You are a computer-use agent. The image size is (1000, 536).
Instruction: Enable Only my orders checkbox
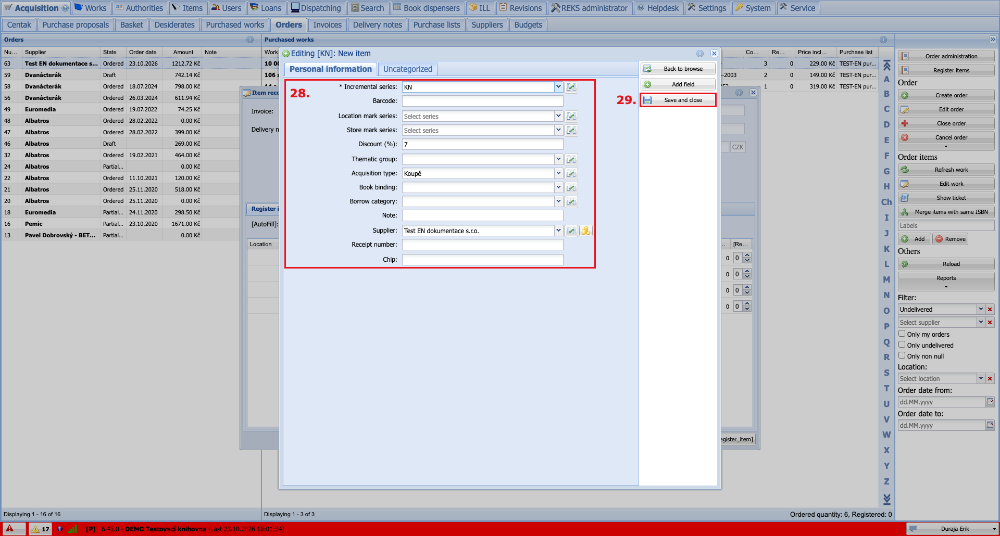902,334
